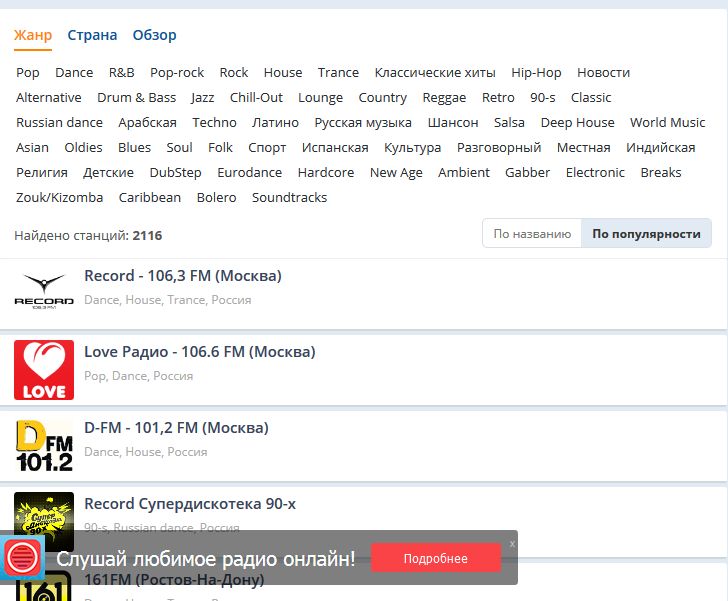Pick the Soundtracks genre
728x601 pixels.
tap(289, 197)
